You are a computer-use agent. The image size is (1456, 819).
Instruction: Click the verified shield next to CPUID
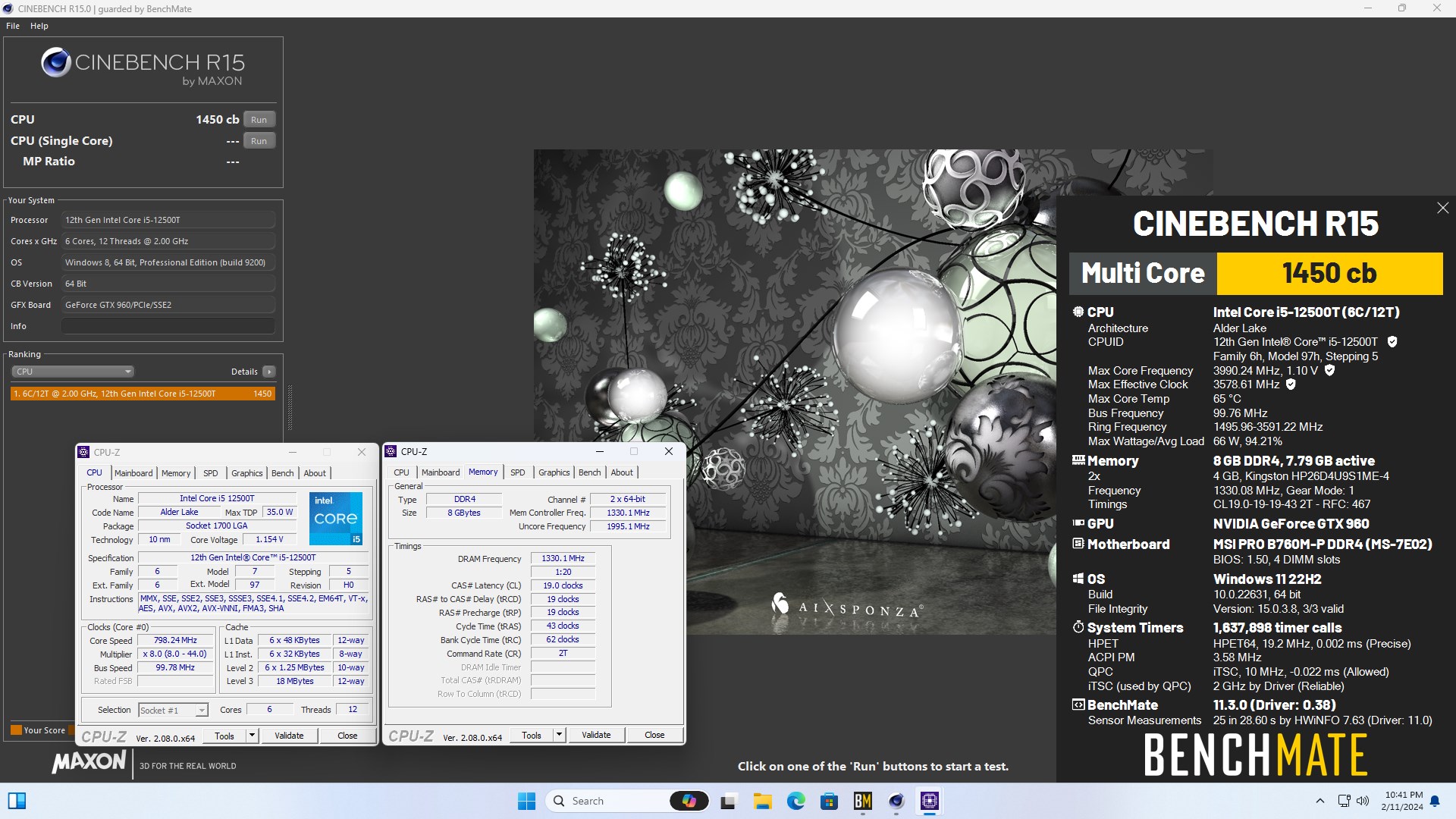1392,342
